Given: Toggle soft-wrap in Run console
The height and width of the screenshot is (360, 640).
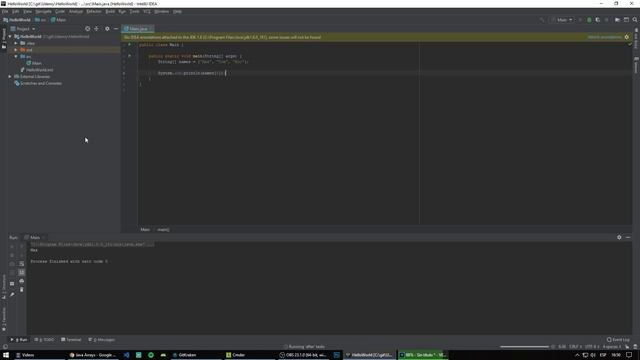Looking at the screenshot, I should (x=22, y=264).
